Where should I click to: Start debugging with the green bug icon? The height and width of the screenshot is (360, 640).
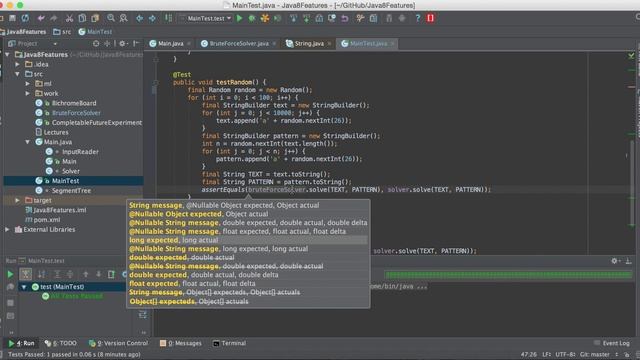[x=252, y=18]
